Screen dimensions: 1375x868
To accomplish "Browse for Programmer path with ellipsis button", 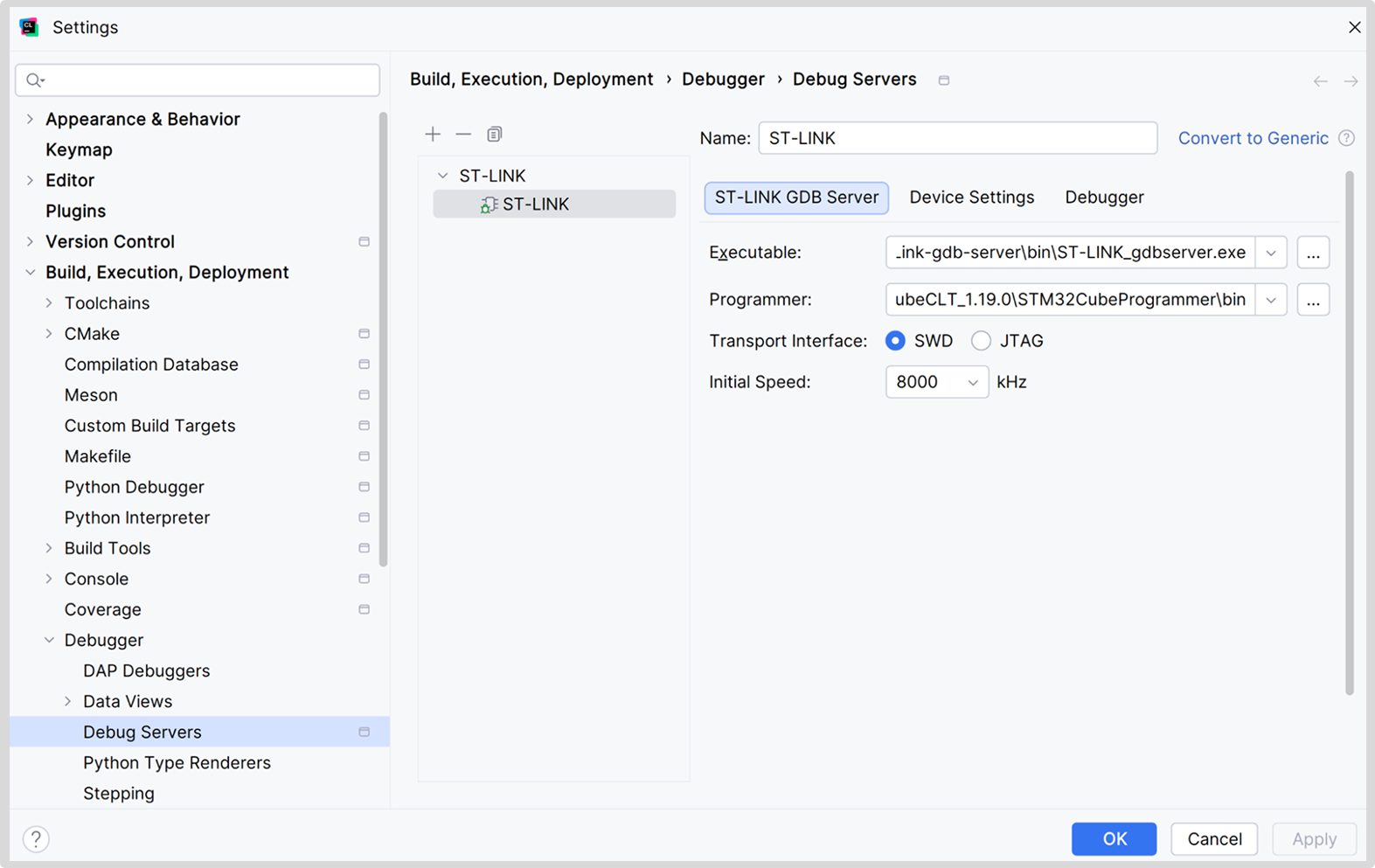I will [1313, 300].
